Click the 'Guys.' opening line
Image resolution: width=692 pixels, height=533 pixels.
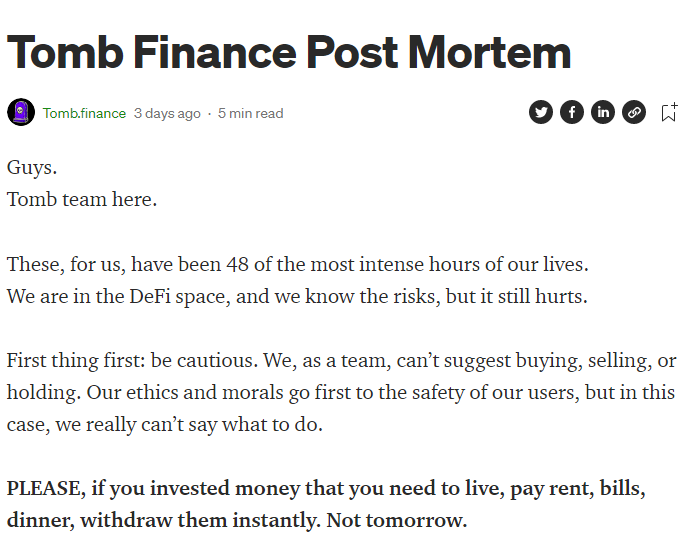point(32,168)
